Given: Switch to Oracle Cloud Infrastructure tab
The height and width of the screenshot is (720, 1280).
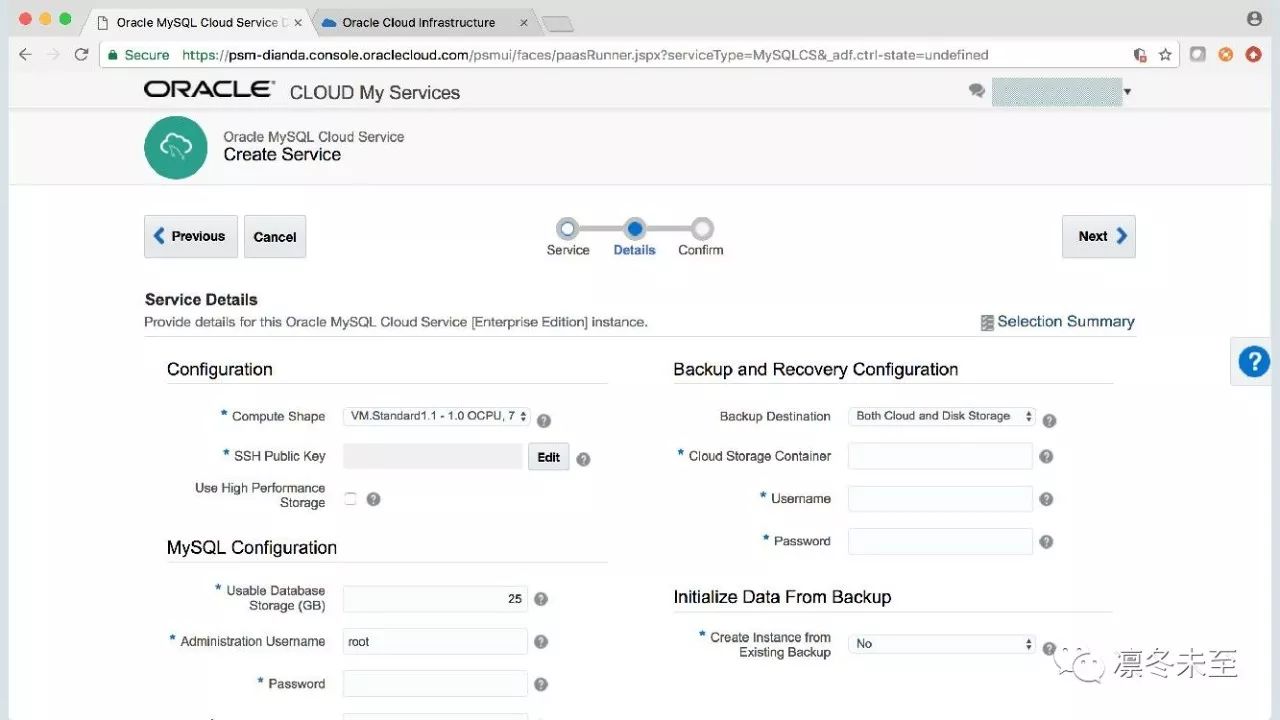Looking at the screenshot, I should click(x=425, y=22).
